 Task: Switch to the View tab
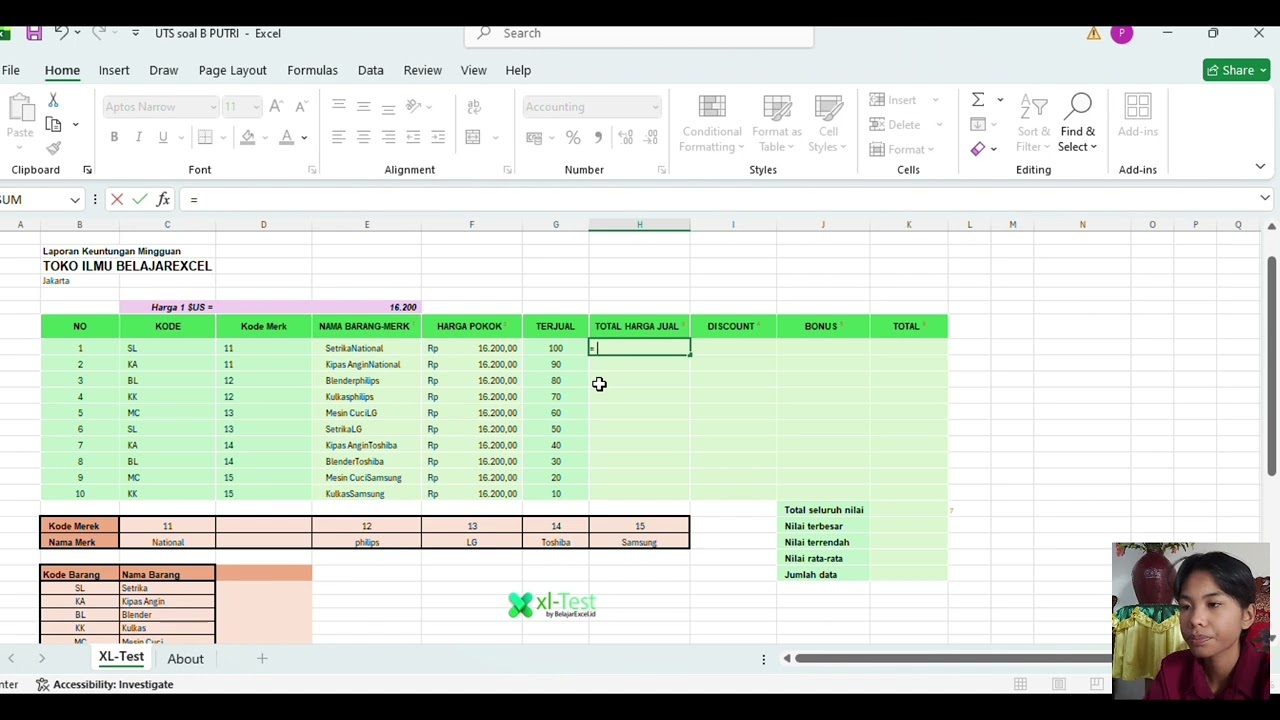pyautogui.click(x=473, y=70)
